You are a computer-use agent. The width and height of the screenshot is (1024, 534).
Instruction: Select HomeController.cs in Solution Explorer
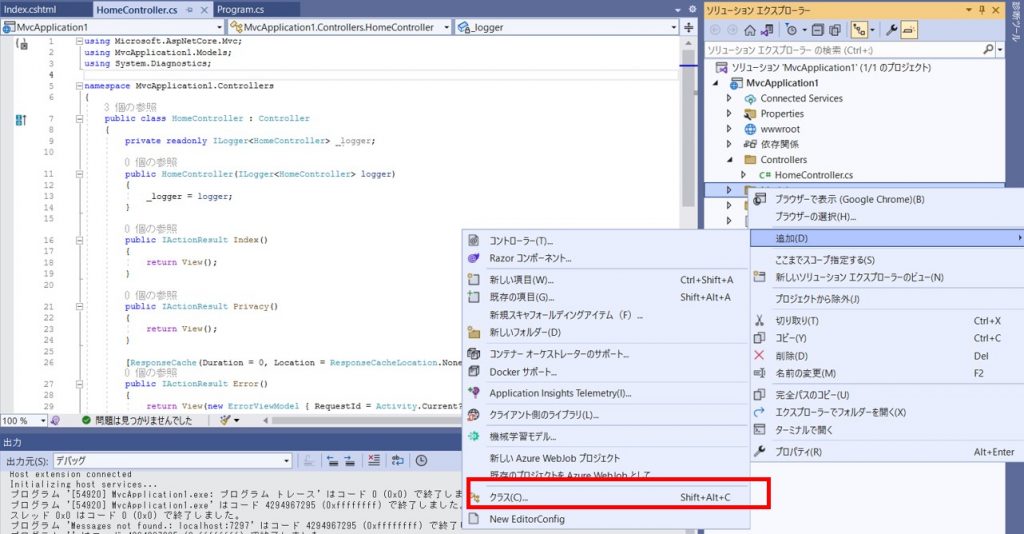tap(813, 175)
